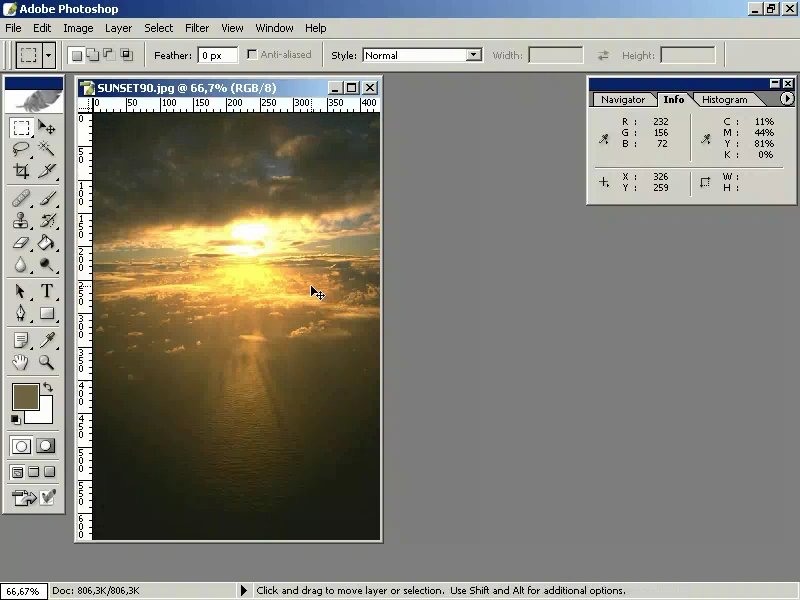Screen dimensions: 800x600
Task: Choose Full Screen mode
Action: click(49, 472)
